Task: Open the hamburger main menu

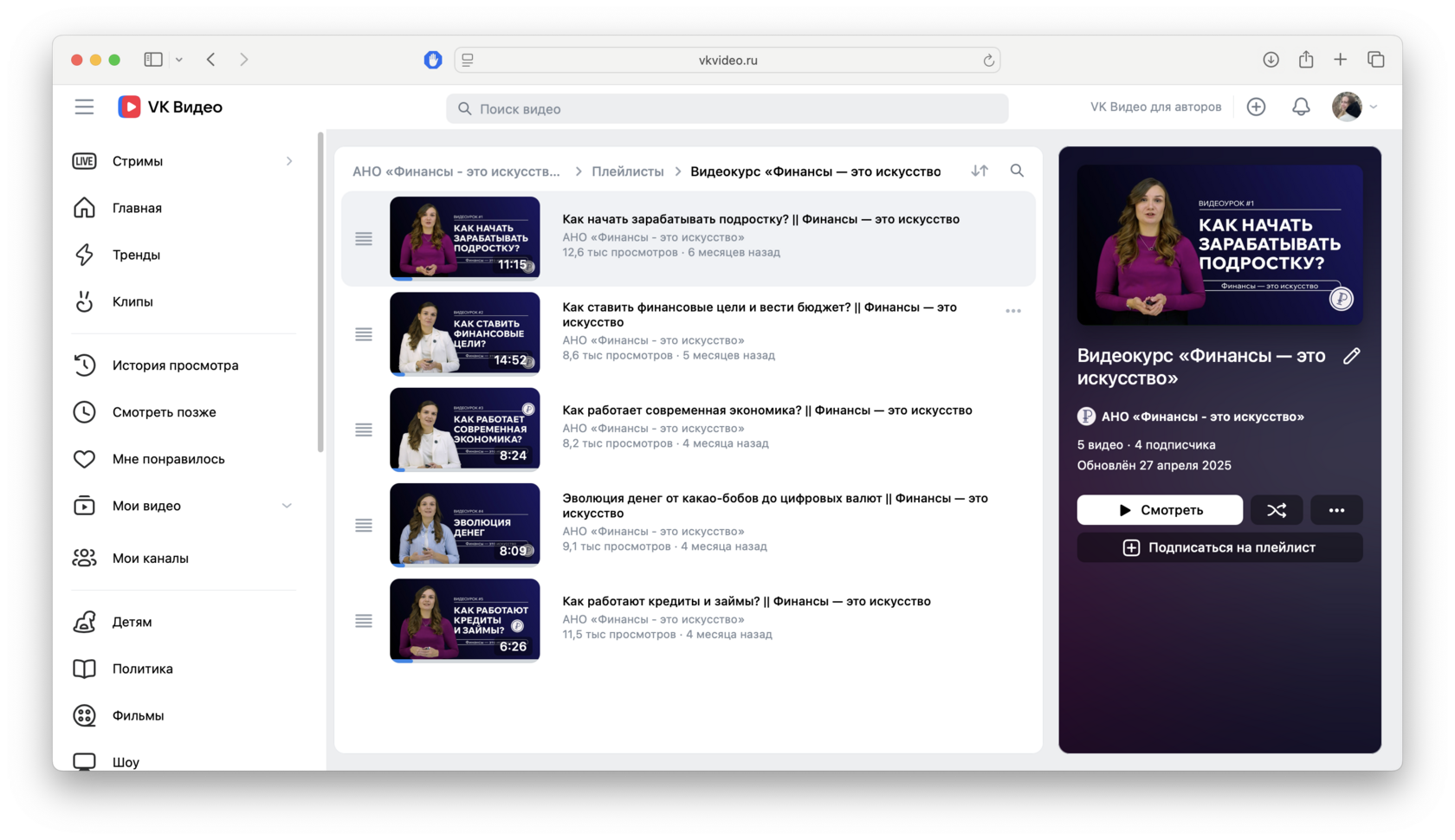Action: [84, 107]
